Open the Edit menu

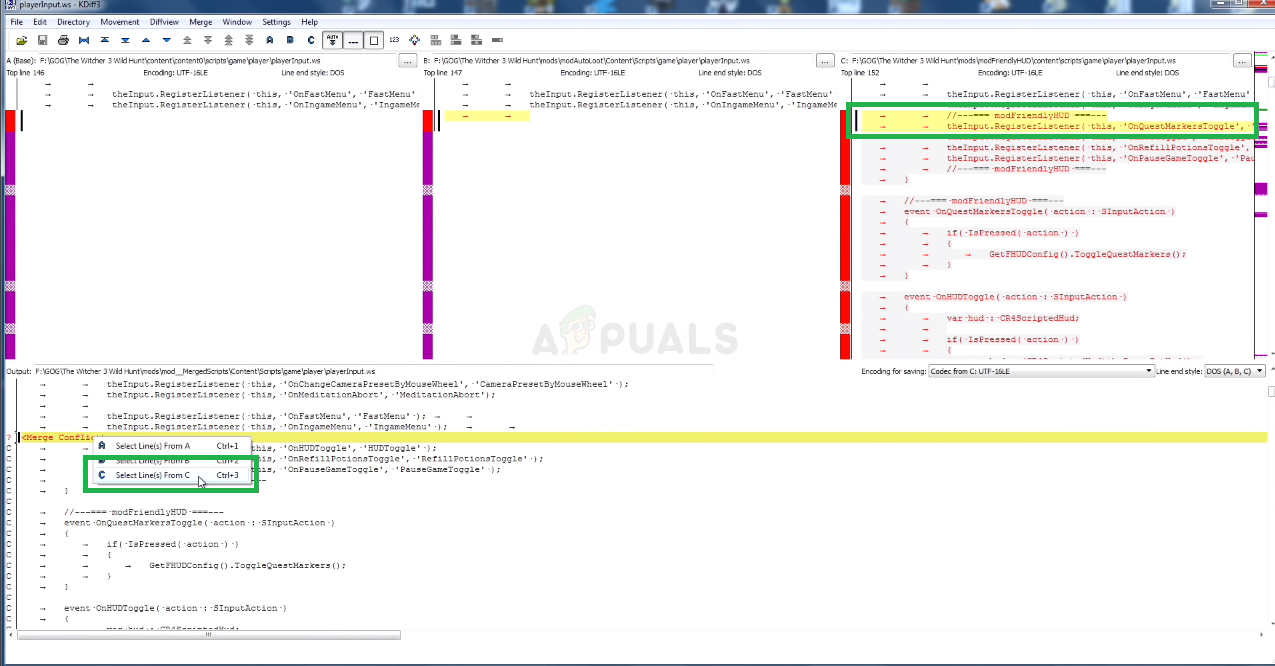tap(40, 21)
